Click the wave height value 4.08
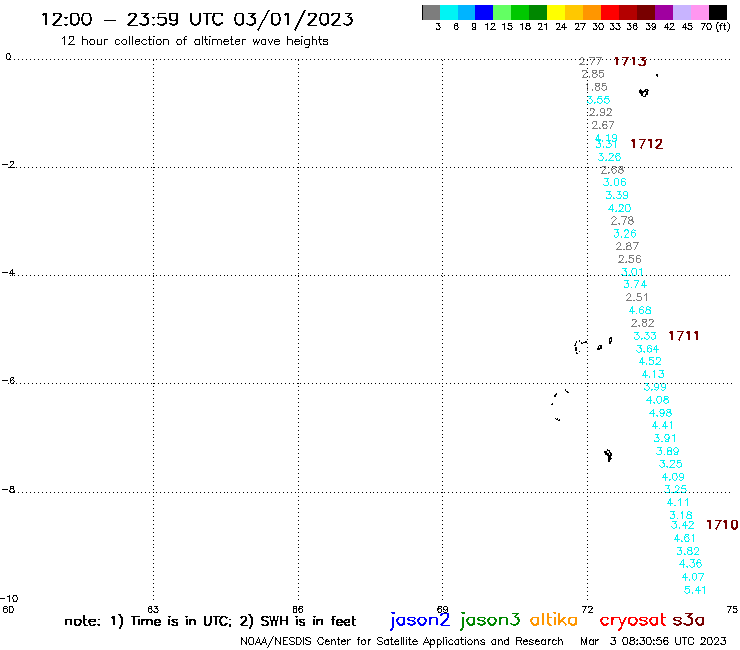 click(x=657, y=400)
